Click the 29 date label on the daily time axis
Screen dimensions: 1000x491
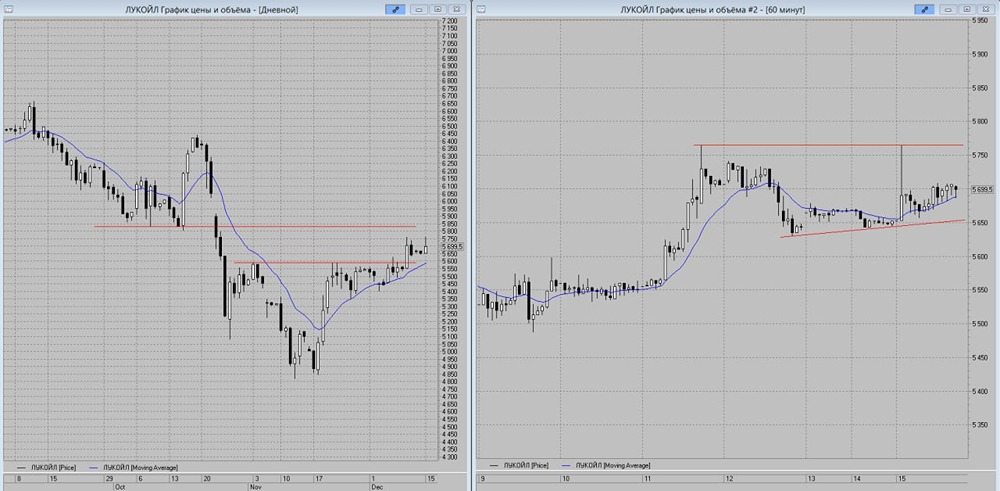click(x=109, y=478)
